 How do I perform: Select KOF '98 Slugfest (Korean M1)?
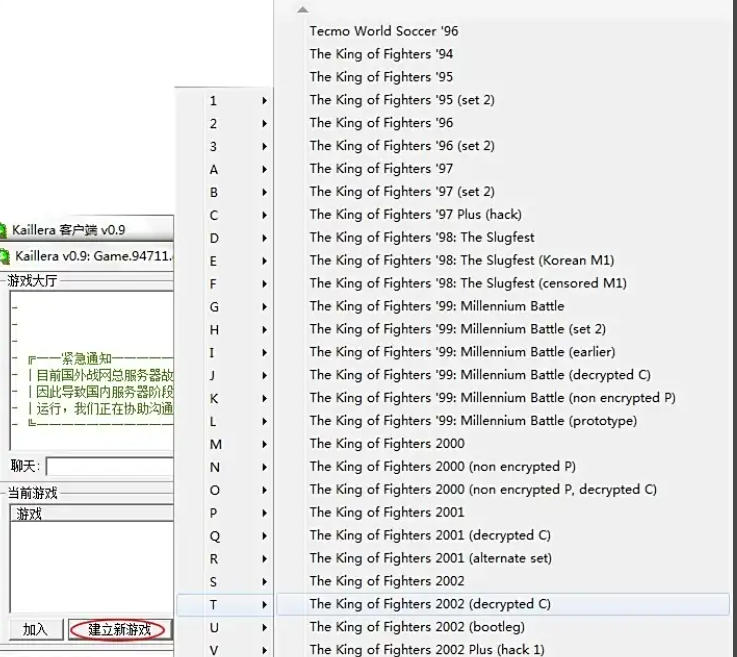point(503,260)
